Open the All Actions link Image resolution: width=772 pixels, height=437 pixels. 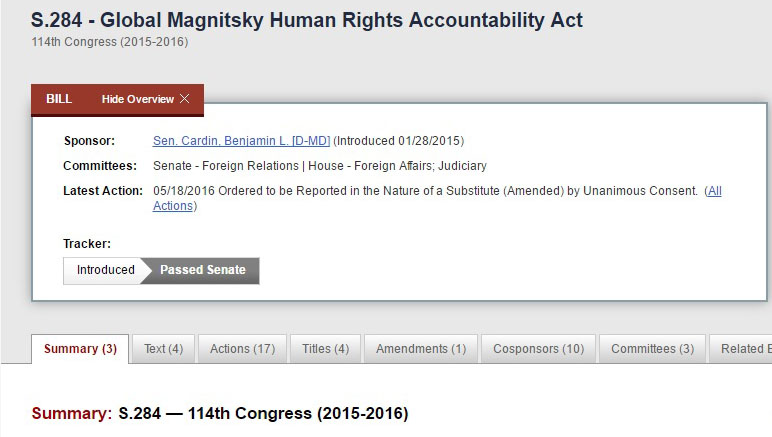click(714, 191)
